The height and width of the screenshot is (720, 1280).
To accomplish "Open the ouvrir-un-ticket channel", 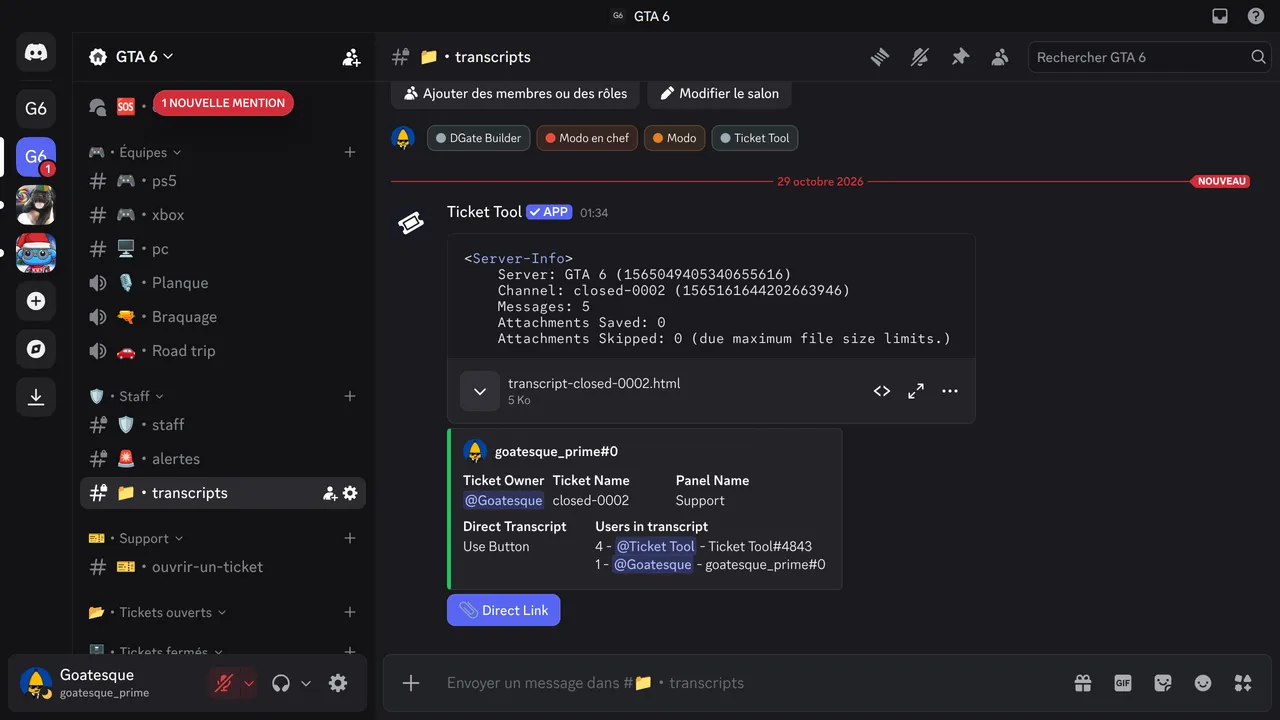I will pos(222,567).
